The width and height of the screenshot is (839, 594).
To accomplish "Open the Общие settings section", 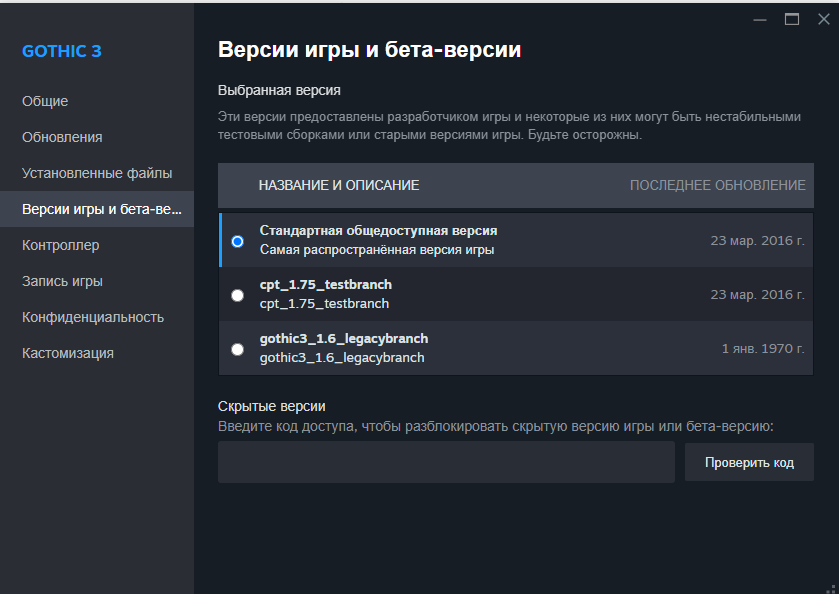I will [x=45, y=101].
